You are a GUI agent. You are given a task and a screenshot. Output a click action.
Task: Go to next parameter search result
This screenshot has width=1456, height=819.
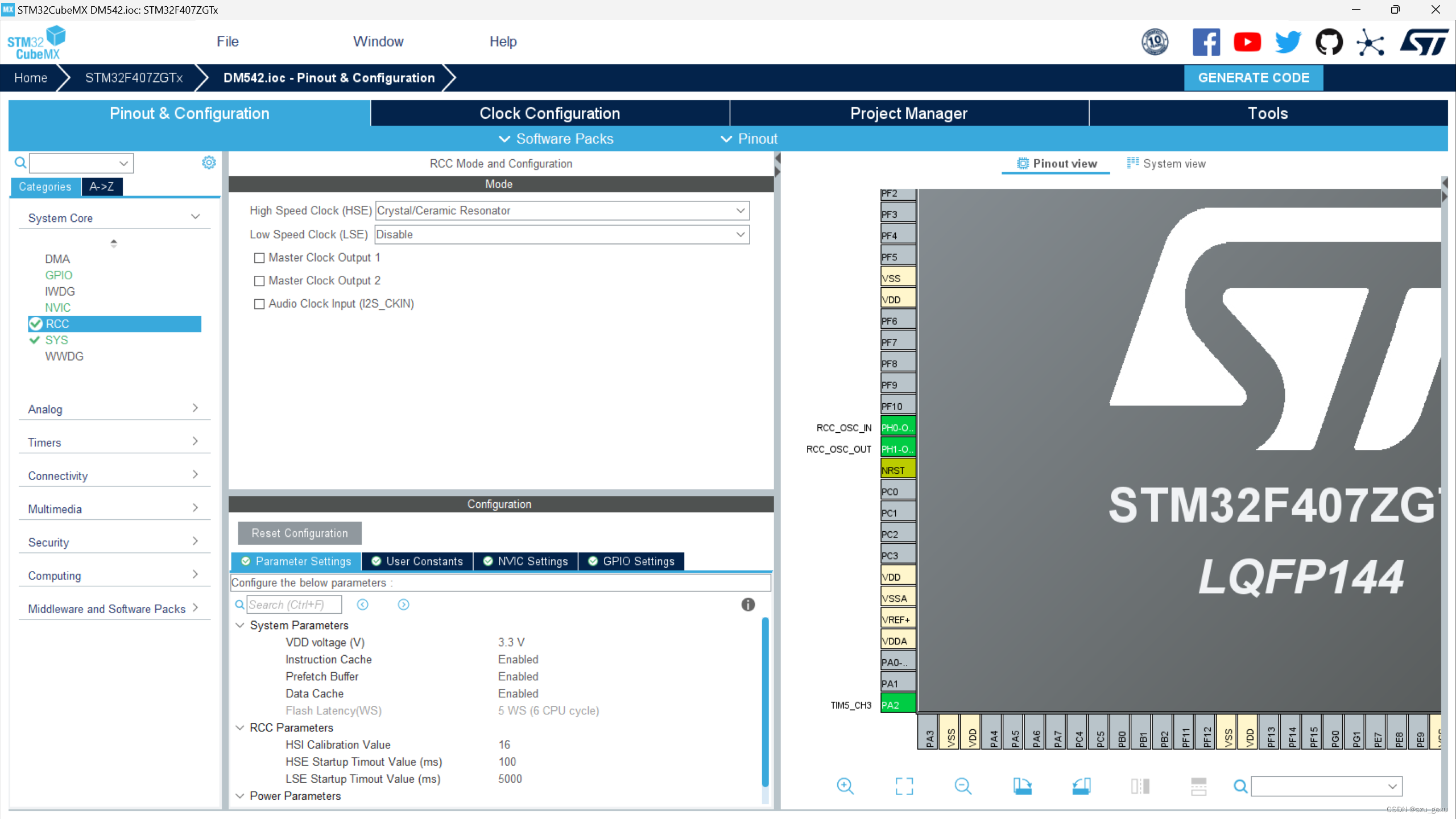click(403, 605)
